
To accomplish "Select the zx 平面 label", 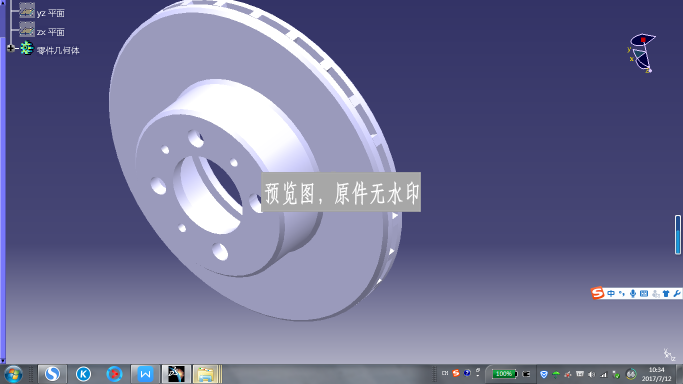I will point(51,32).
